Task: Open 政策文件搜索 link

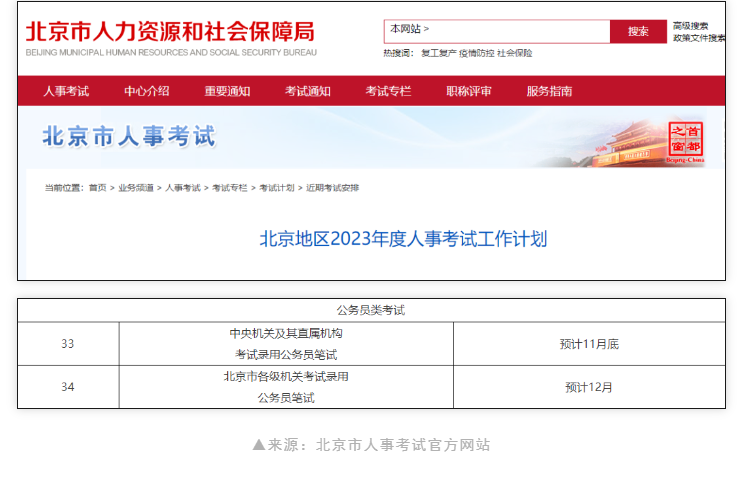Action: [699, 38]
